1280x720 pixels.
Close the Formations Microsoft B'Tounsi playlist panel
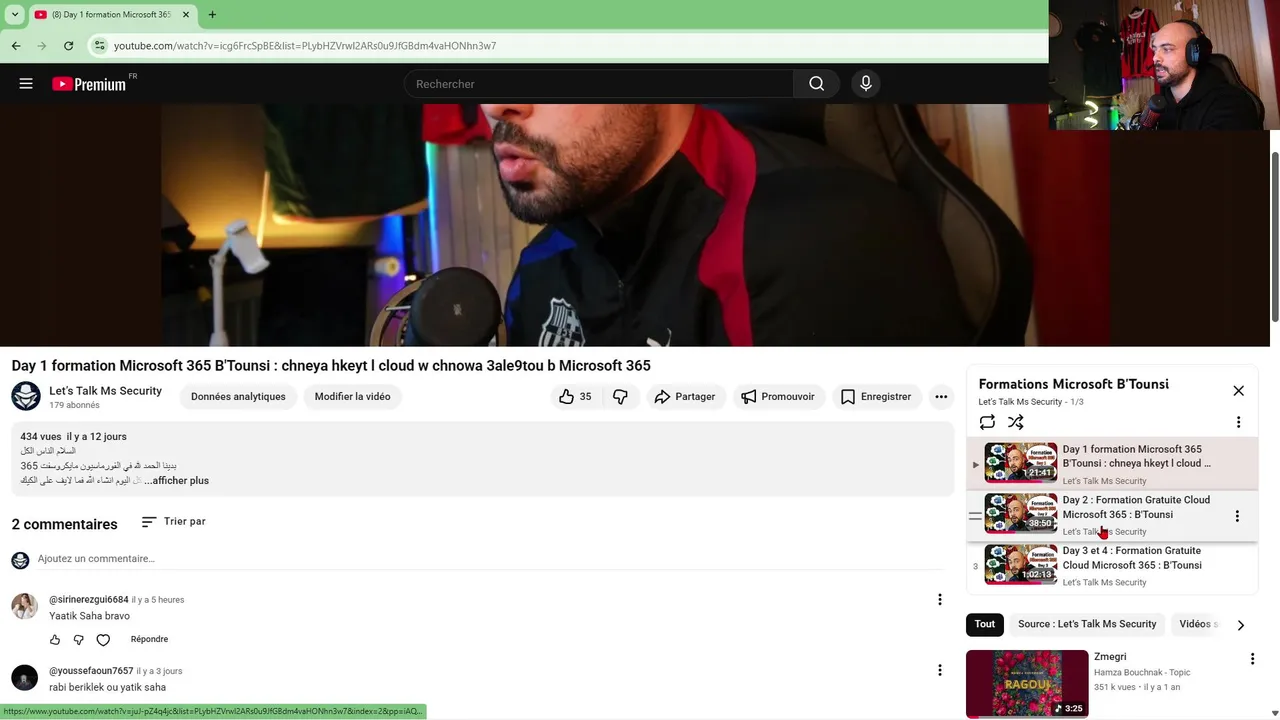pyautogui.click(x=1238, y=391)
